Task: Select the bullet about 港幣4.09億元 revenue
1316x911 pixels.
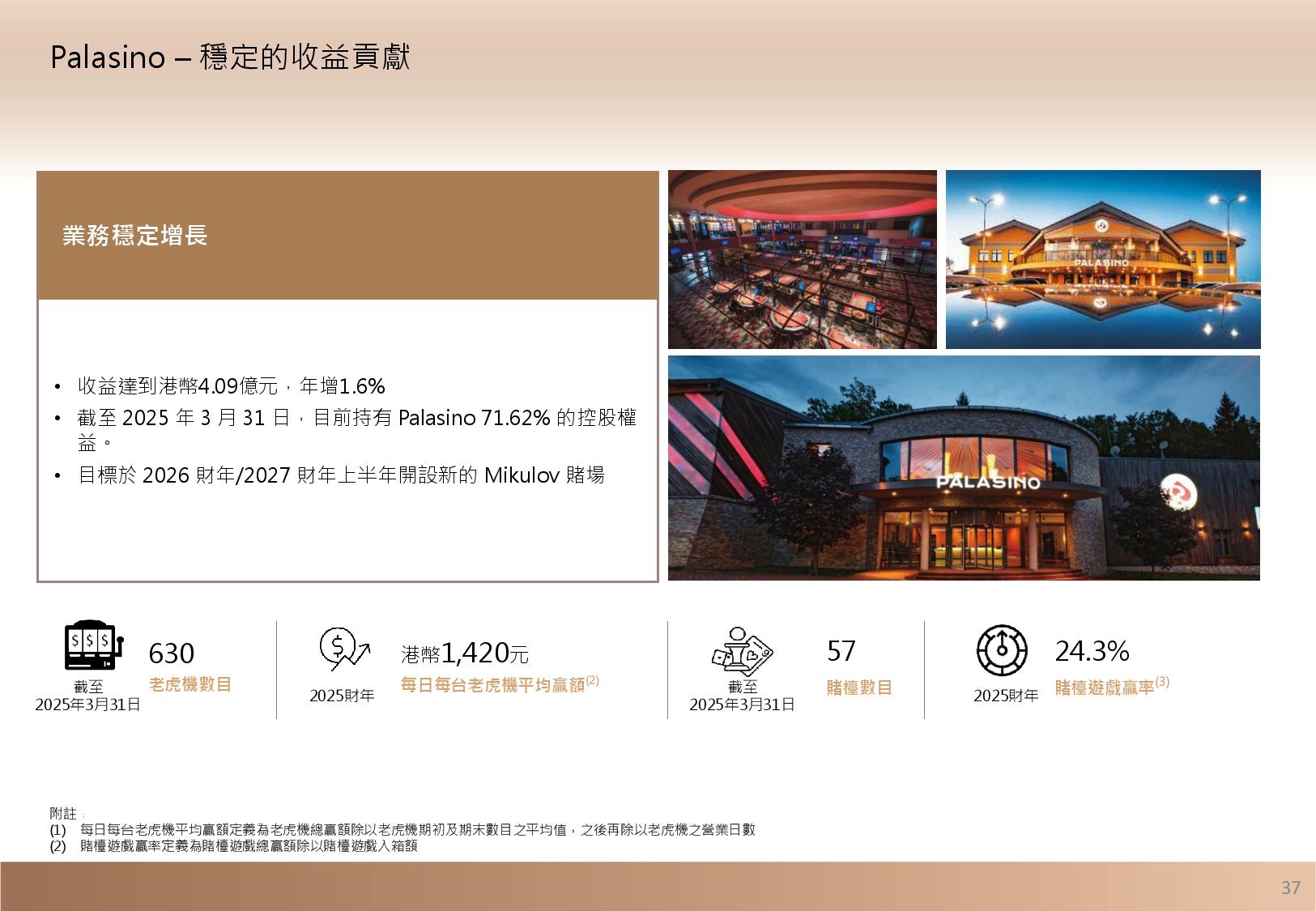Action: click(x=231, y=385)
